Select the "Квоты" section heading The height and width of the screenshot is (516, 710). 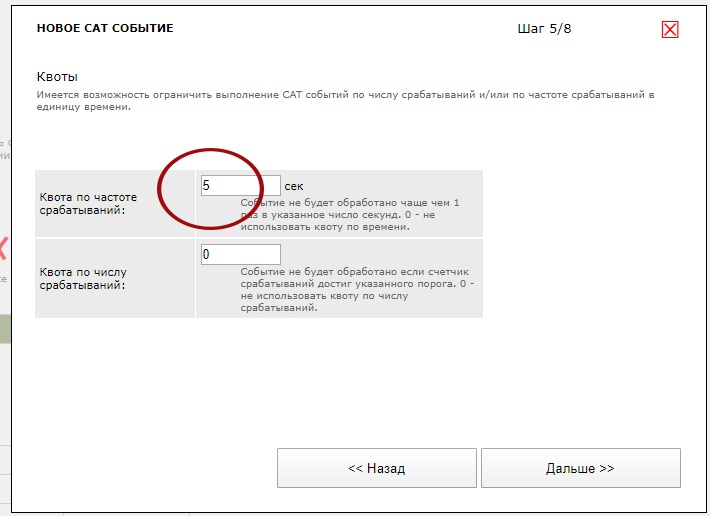point(57,77)
